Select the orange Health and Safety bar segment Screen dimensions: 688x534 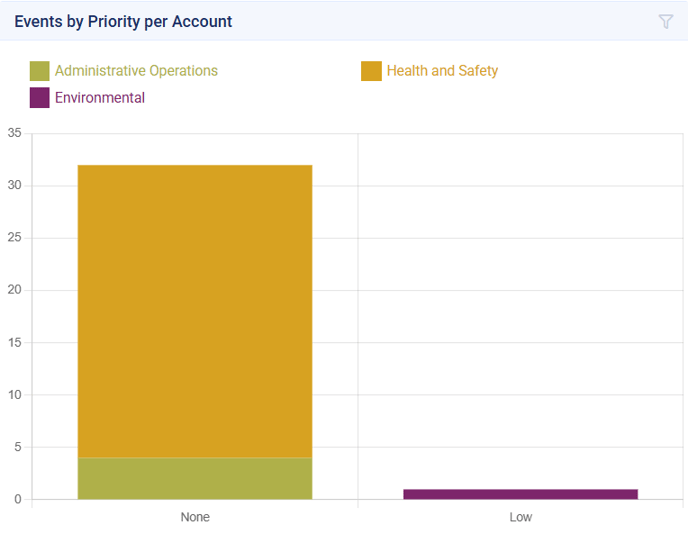(195, 310)
